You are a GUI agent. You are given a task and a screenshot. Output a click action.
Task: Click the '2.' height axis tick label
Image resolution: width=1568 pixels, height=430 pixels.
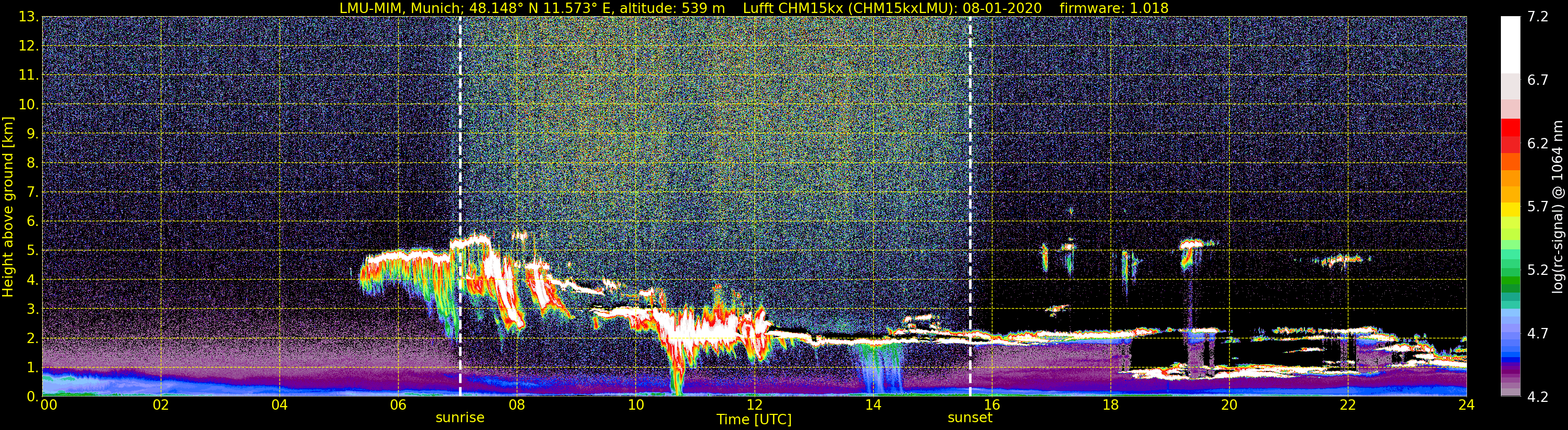[32, 338]
